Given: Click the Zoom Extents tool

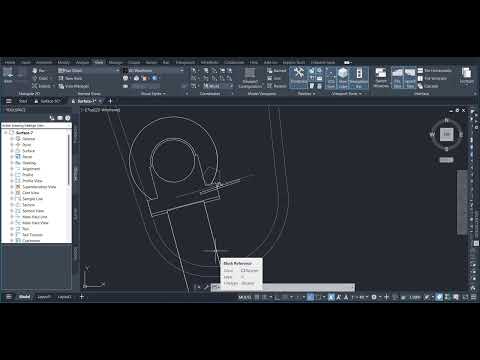Looking at the screenshot, I should pyautogui.click(x=41, y=86).
